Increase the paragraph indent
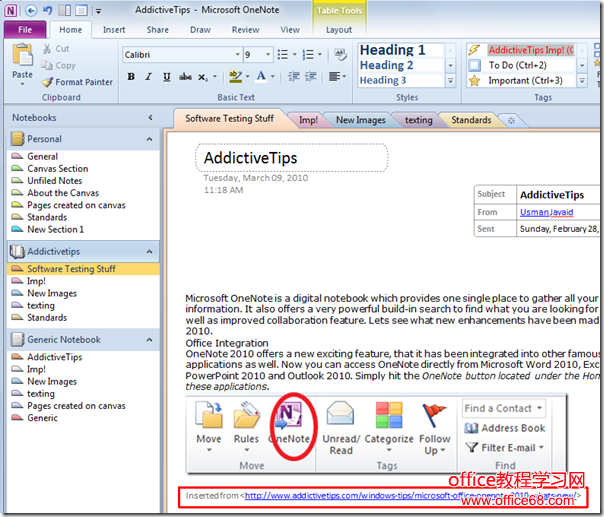This screenshot has width=604, height=517. coord(311,77)
